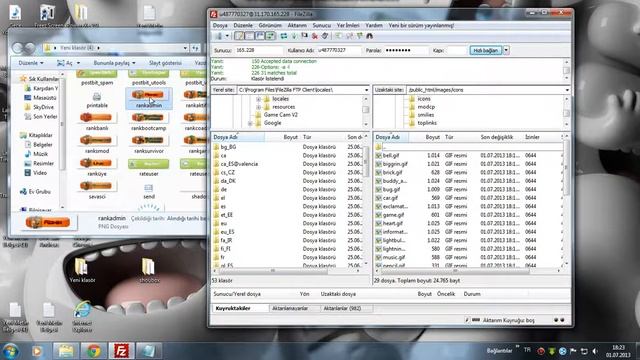Open Google Chrome from the taskbar
This screenshot has height=360, width=640.
[x=93, y=351]
